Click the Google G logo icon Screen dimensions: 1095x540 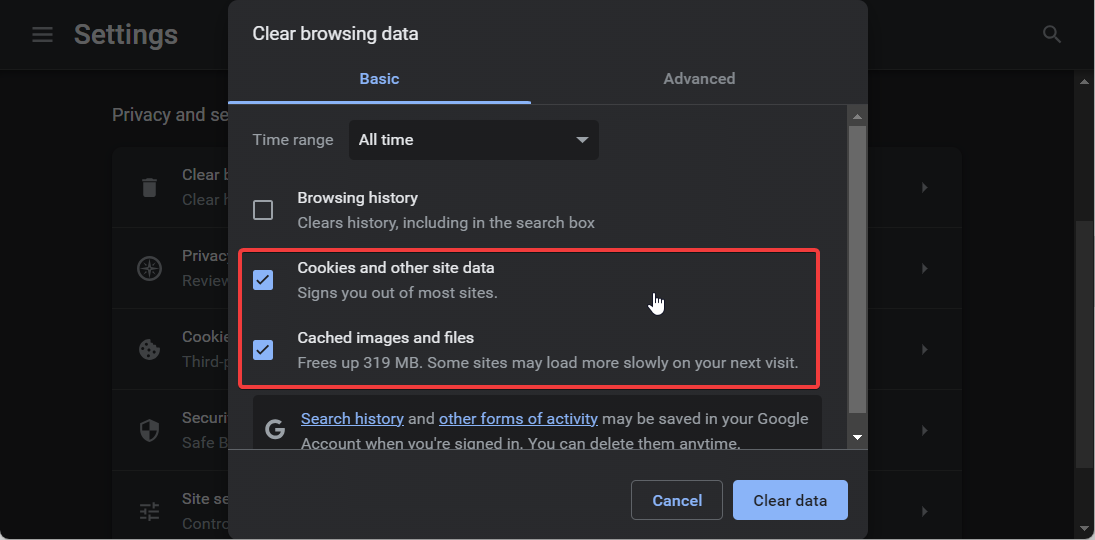point(275,429)
